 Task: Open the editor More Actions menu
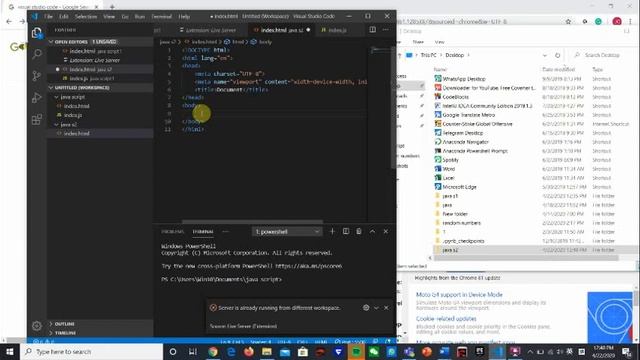(x=385, y=29)
